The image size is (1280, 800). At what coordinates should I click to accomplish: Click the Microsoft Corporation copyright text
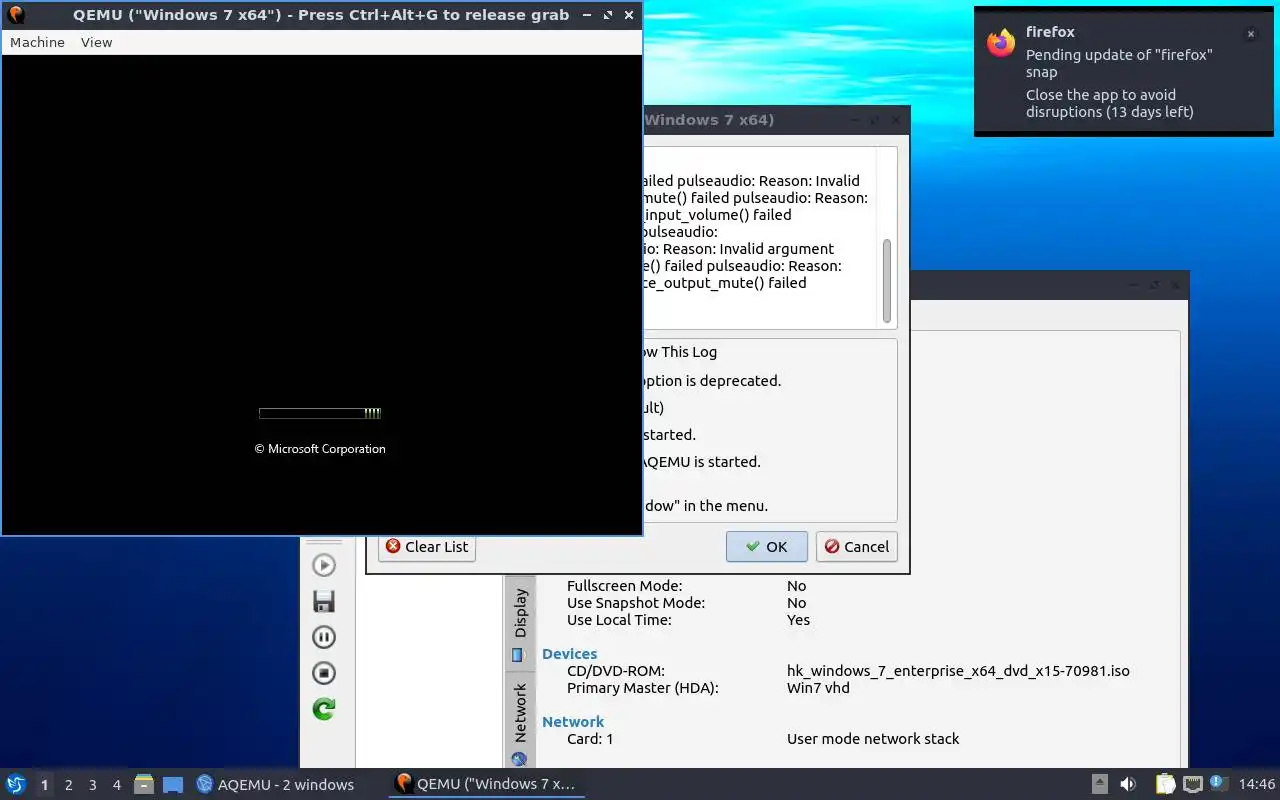tap(320, 449)
